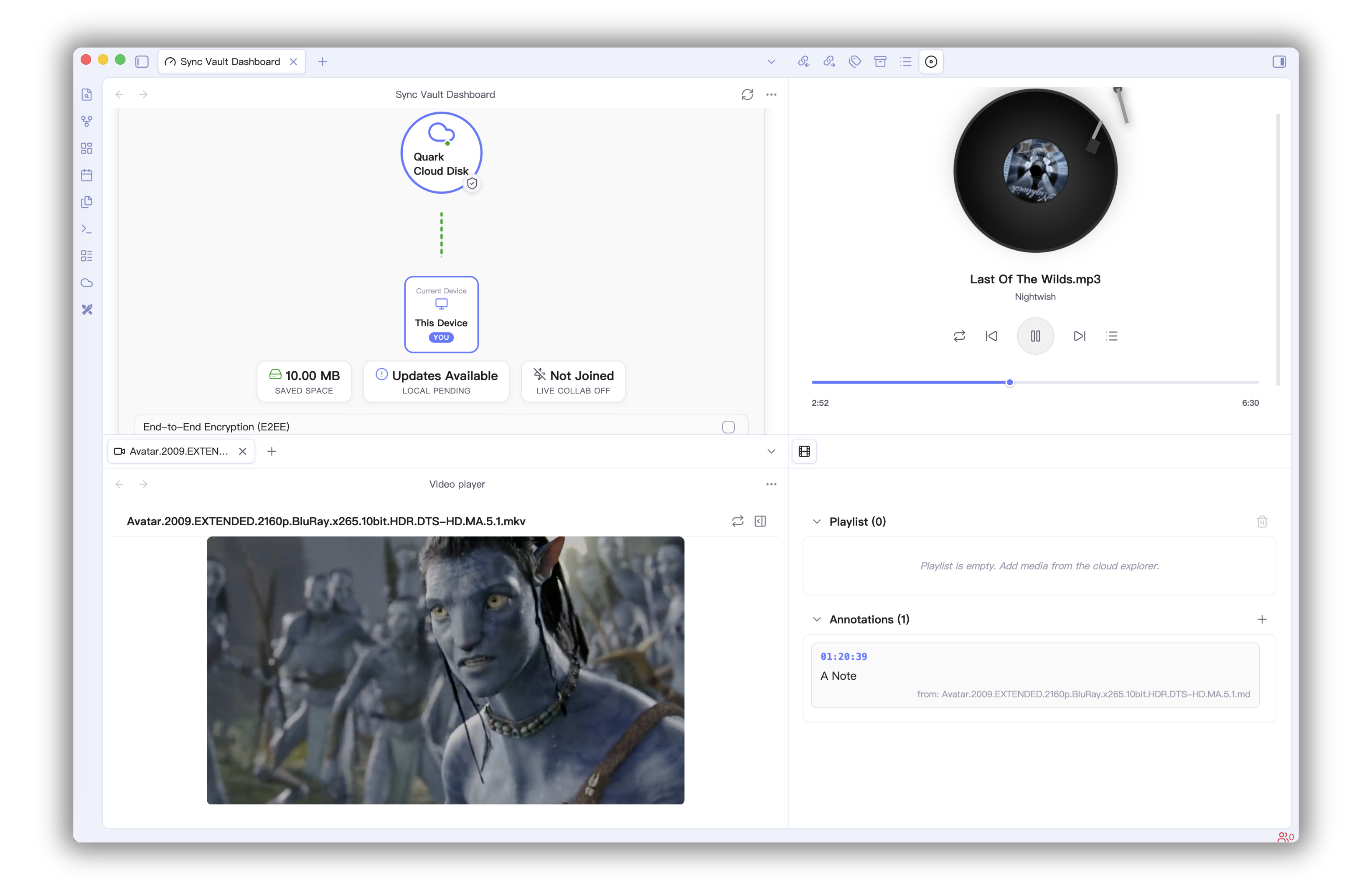Screen dimensions: 1372x890
Task: Click the This Device card
Action: pyautogui.click(x=442, y=314)
